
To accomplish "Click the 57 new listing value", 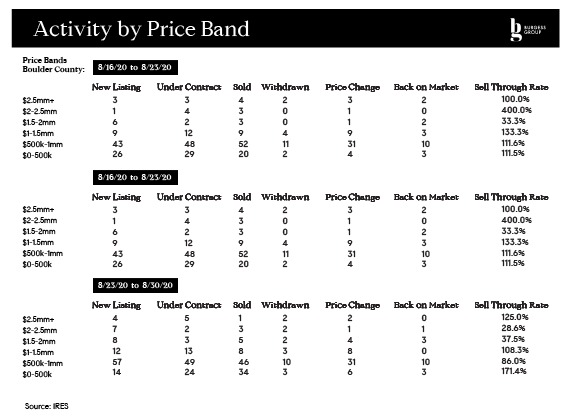I will (x=117, y=362).
